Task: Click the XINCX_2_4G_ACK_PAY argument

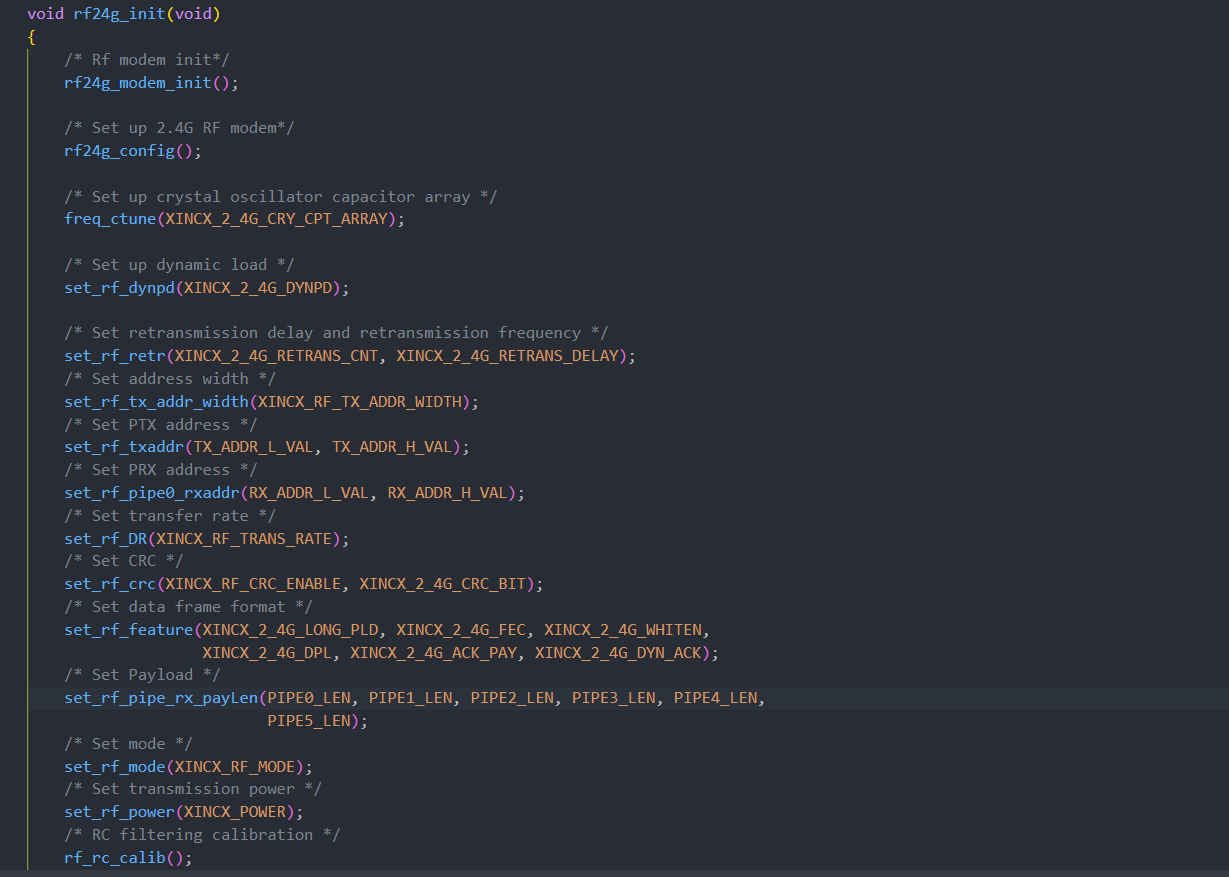Action: pos(433,653)
